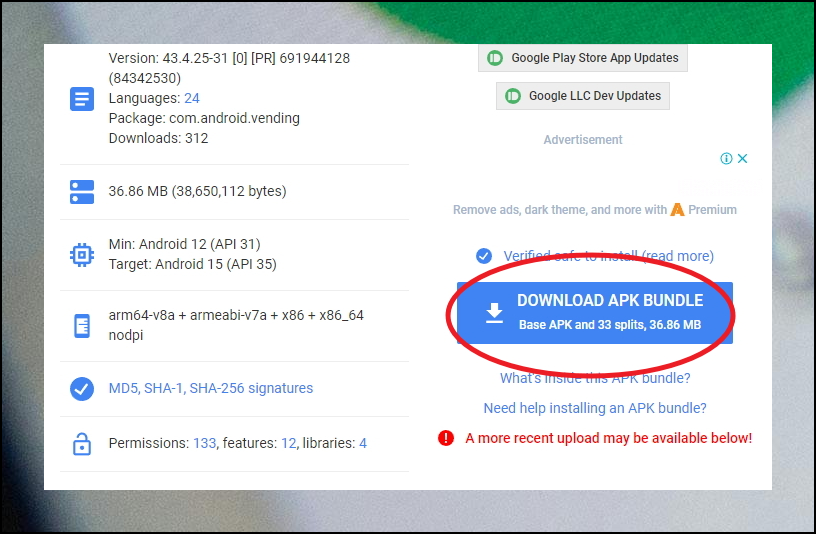Click the red warning exclamation icon
Viewport: 816px width, 534px height.
click(446, 438)
